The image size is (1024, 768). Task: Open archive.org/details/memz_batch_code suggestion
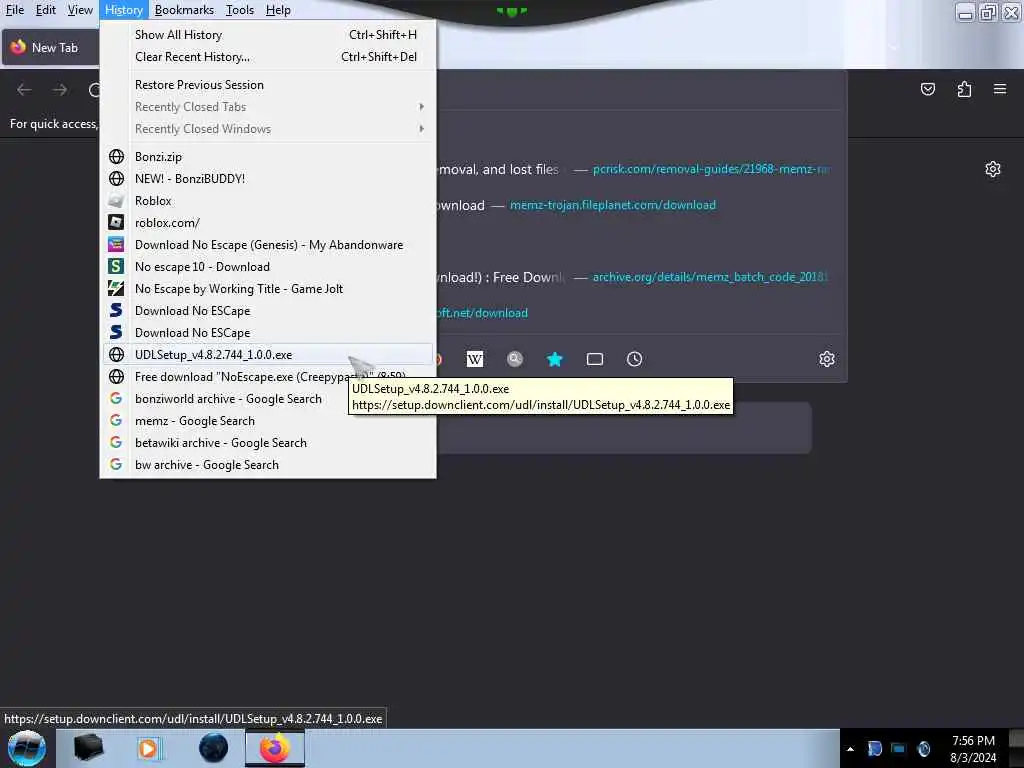[711, 277]
